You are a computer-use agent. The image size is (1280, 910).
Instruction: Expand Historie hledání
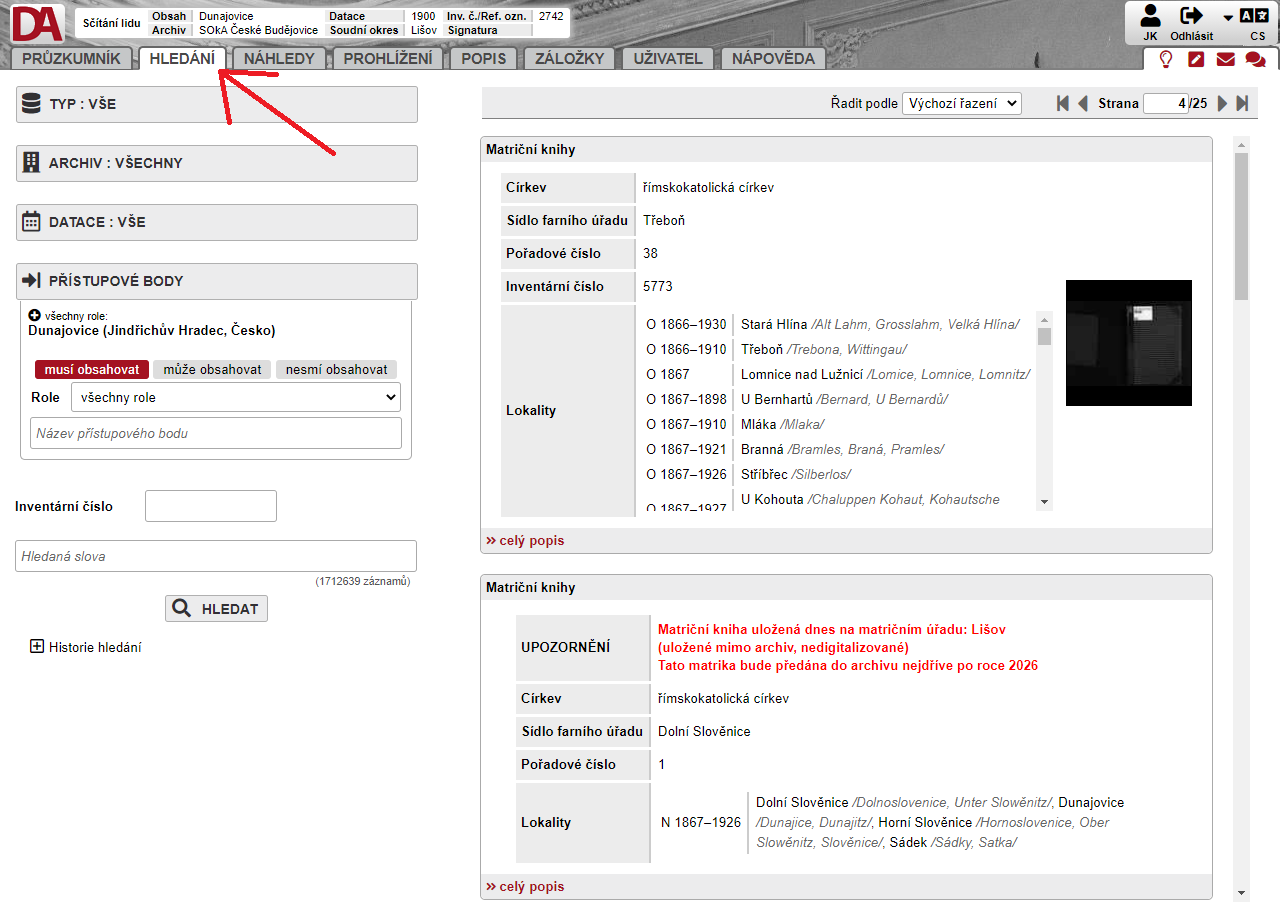38,647
